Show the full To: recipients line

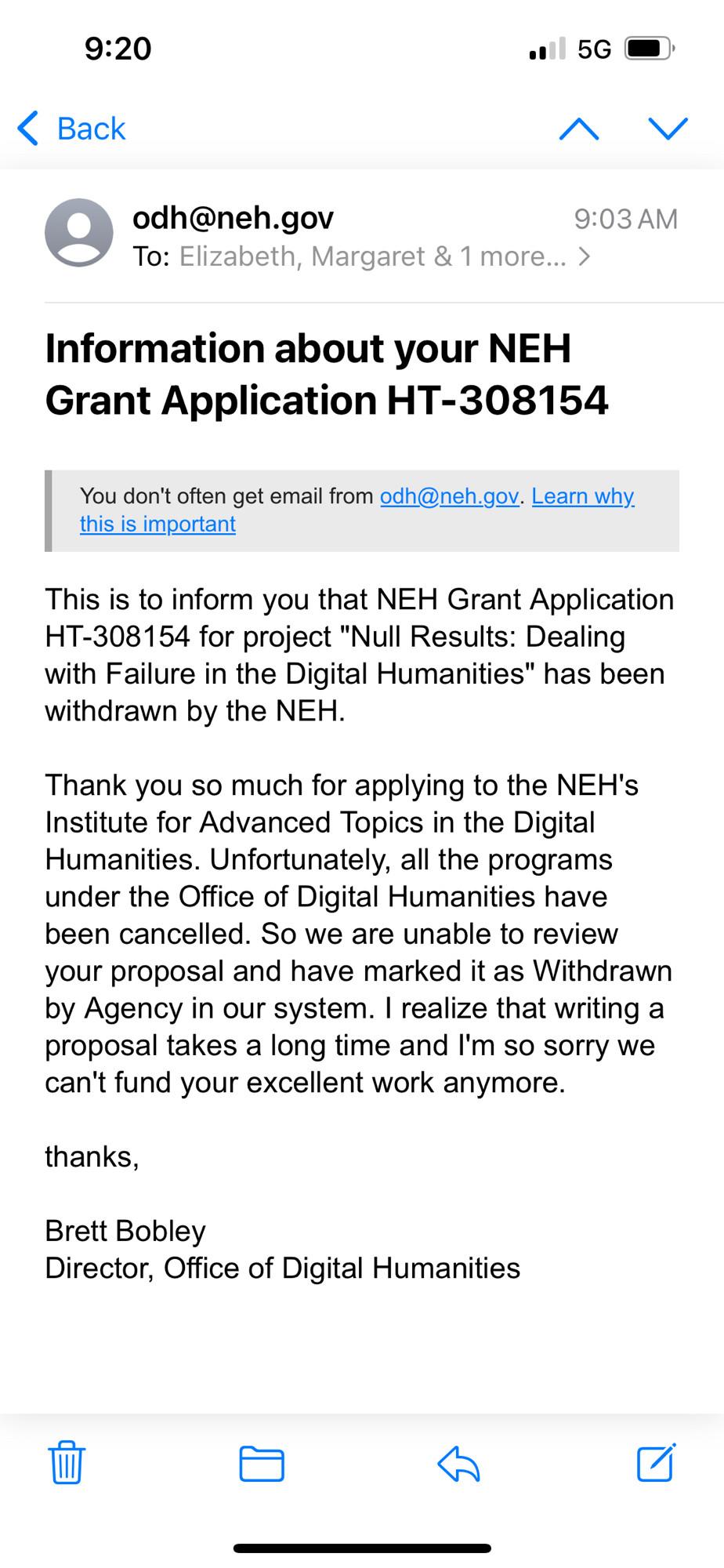(x=361, y=256)
